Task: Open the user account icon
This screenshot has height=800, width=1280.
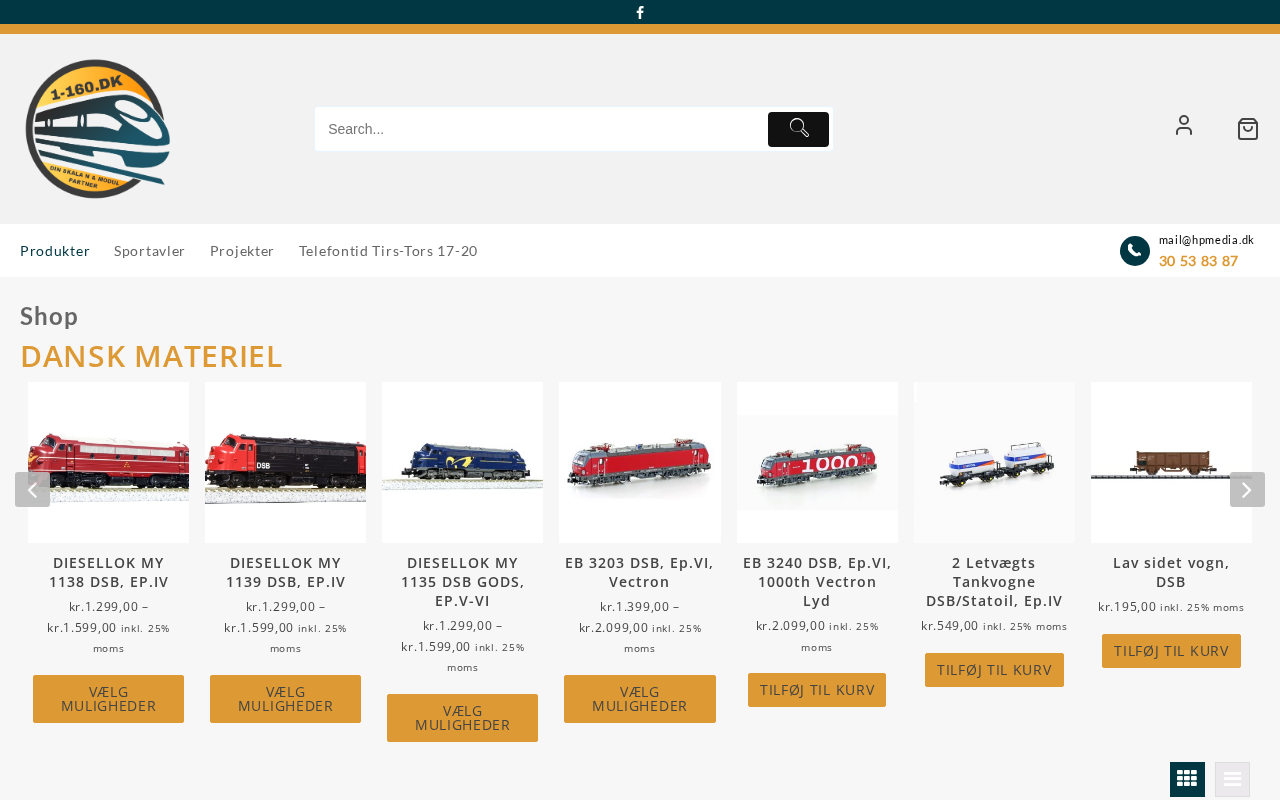Action: [x=1184, y=125]
